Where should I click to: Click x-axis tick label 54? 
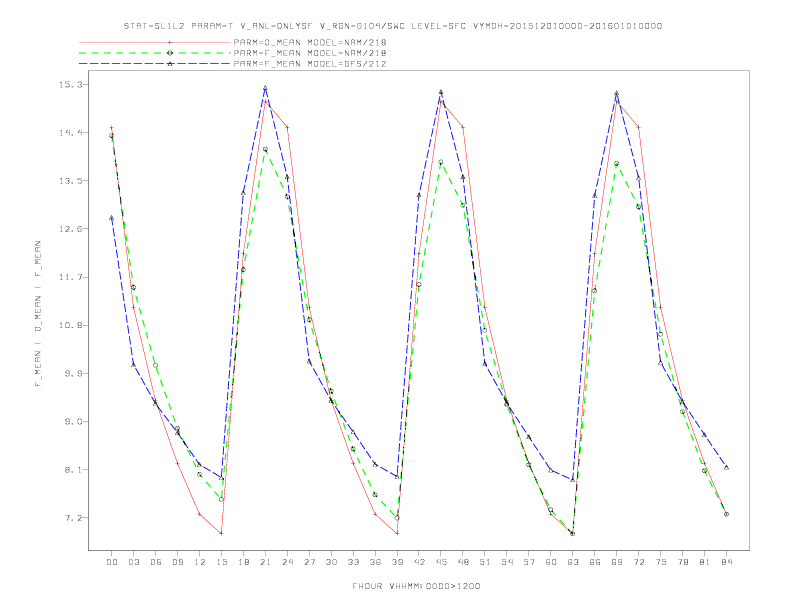point(507,562)
